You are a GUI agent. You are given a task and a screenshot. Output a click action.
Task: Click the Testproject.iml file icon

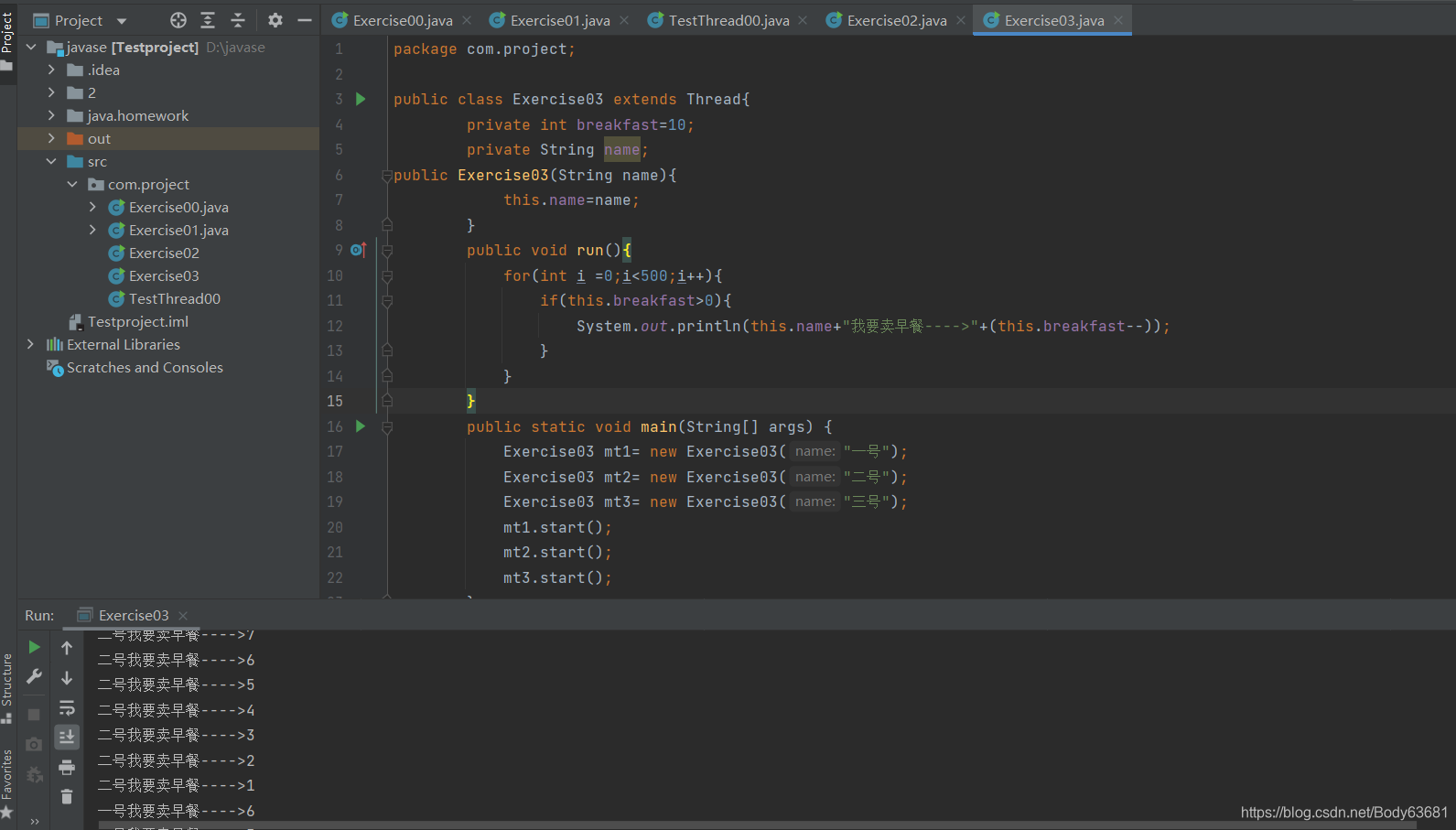(76, 321)
